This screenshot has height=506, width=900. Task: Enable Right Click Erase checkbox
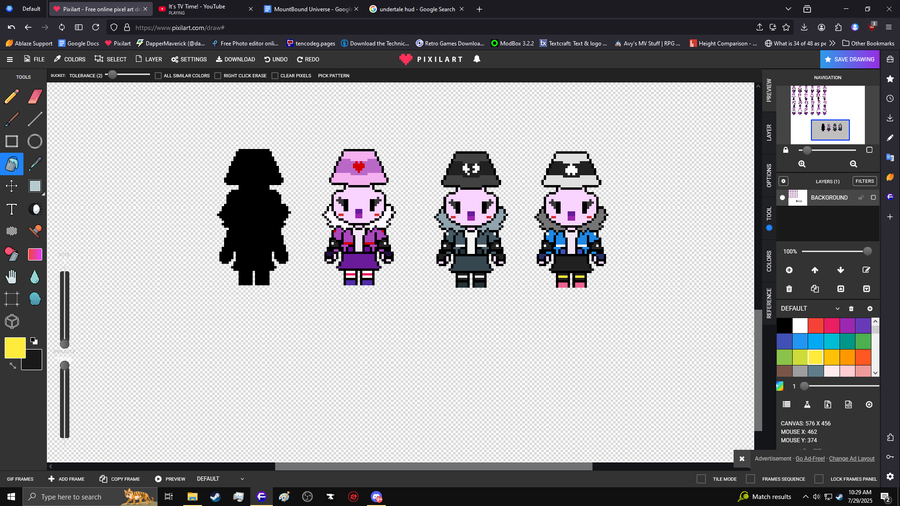click(x=218, y=76)
